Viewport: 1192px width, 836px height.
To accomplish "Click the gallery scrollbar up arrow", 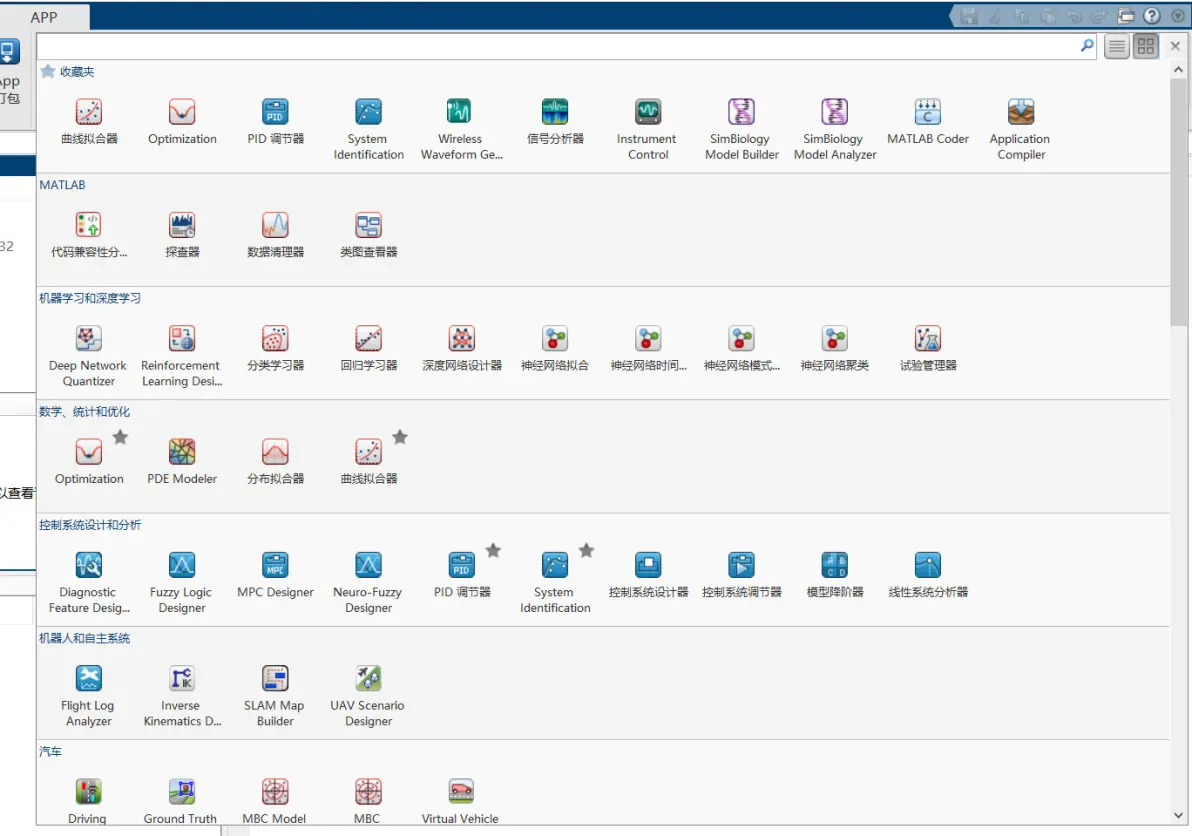I will click(1178, 70).
